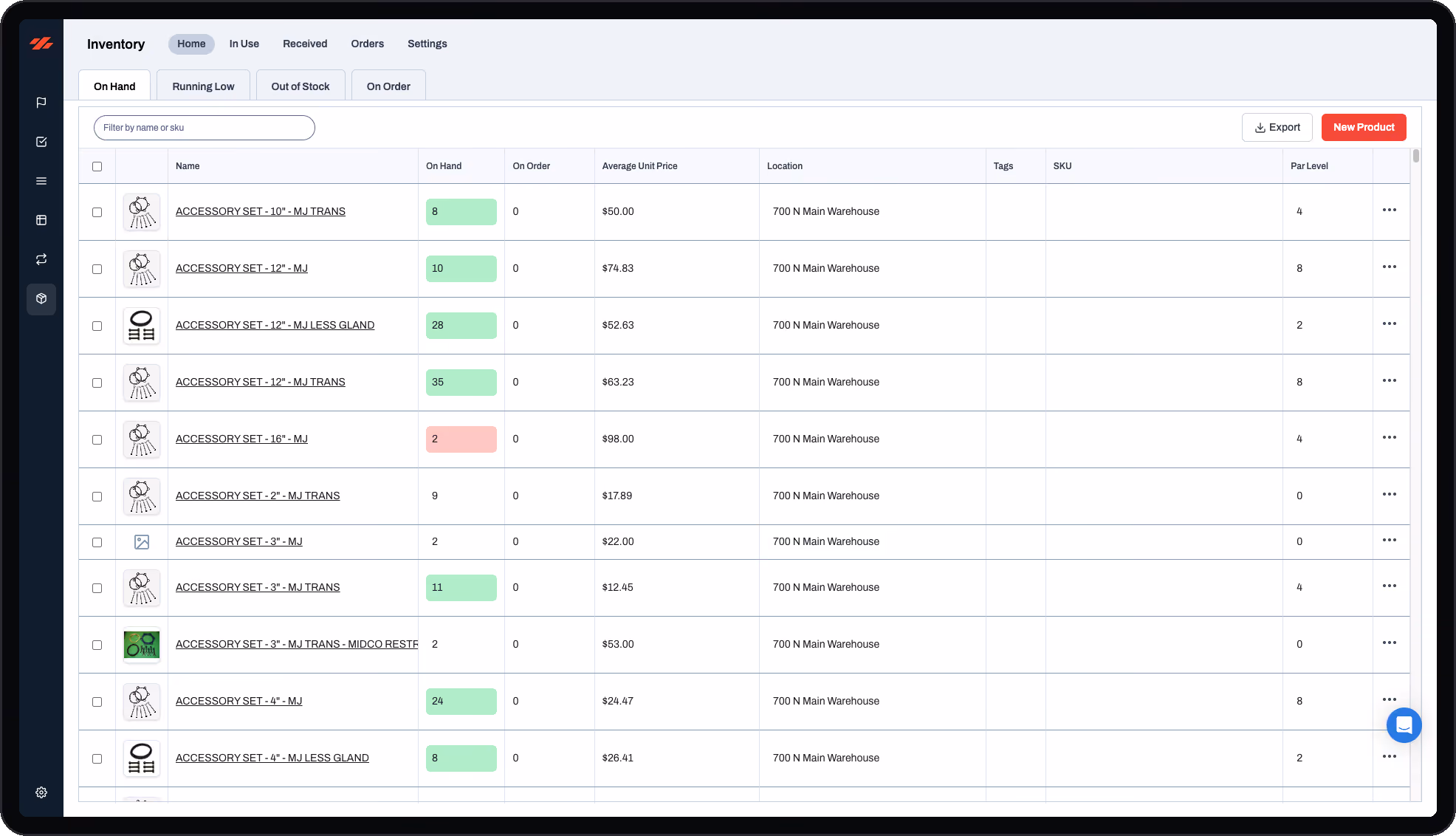Click red on-hand value 2 for 16" MJ
Viewport: 1456px width, 836px height.
click(461, 439)
